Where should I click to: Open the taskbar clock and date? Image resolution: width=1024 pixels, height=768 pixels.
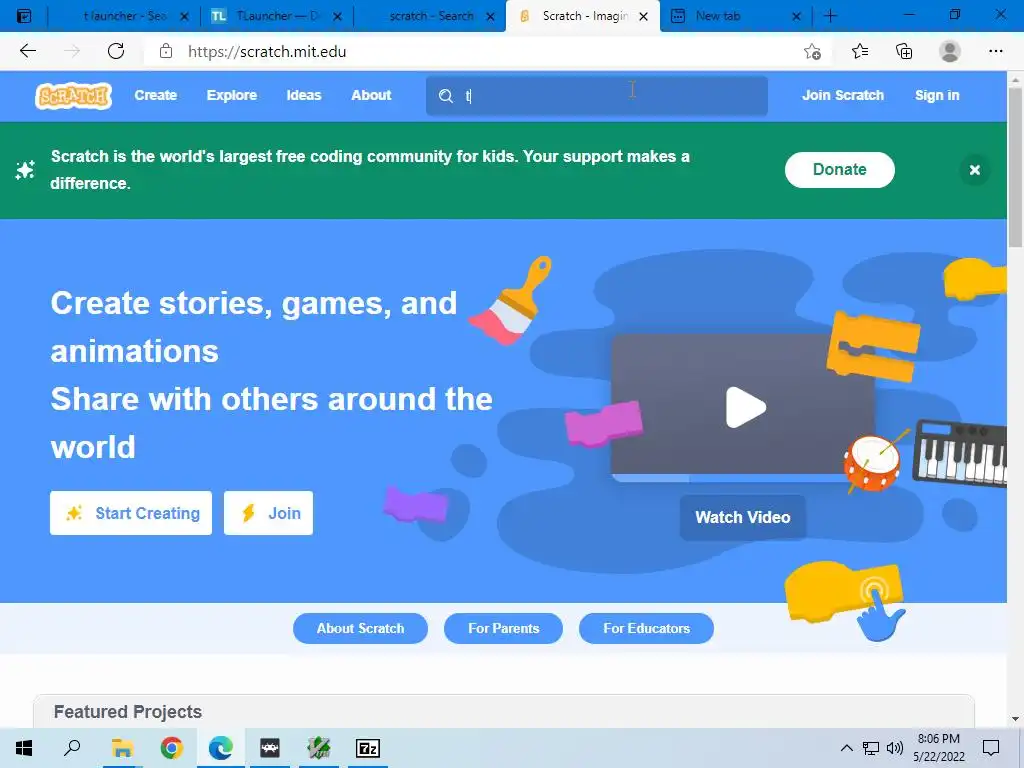(x=938, y=748)
